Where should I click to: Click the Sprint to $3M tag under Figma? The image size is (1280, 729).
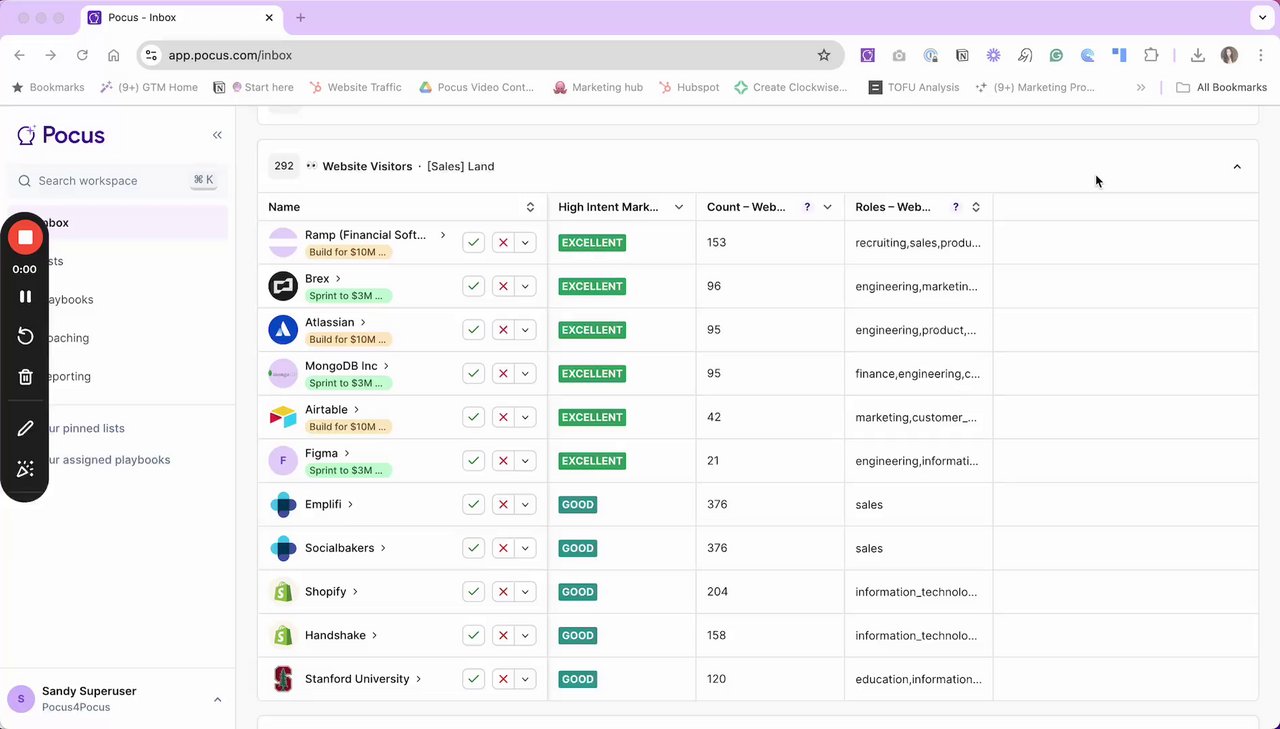click(348, 470)
